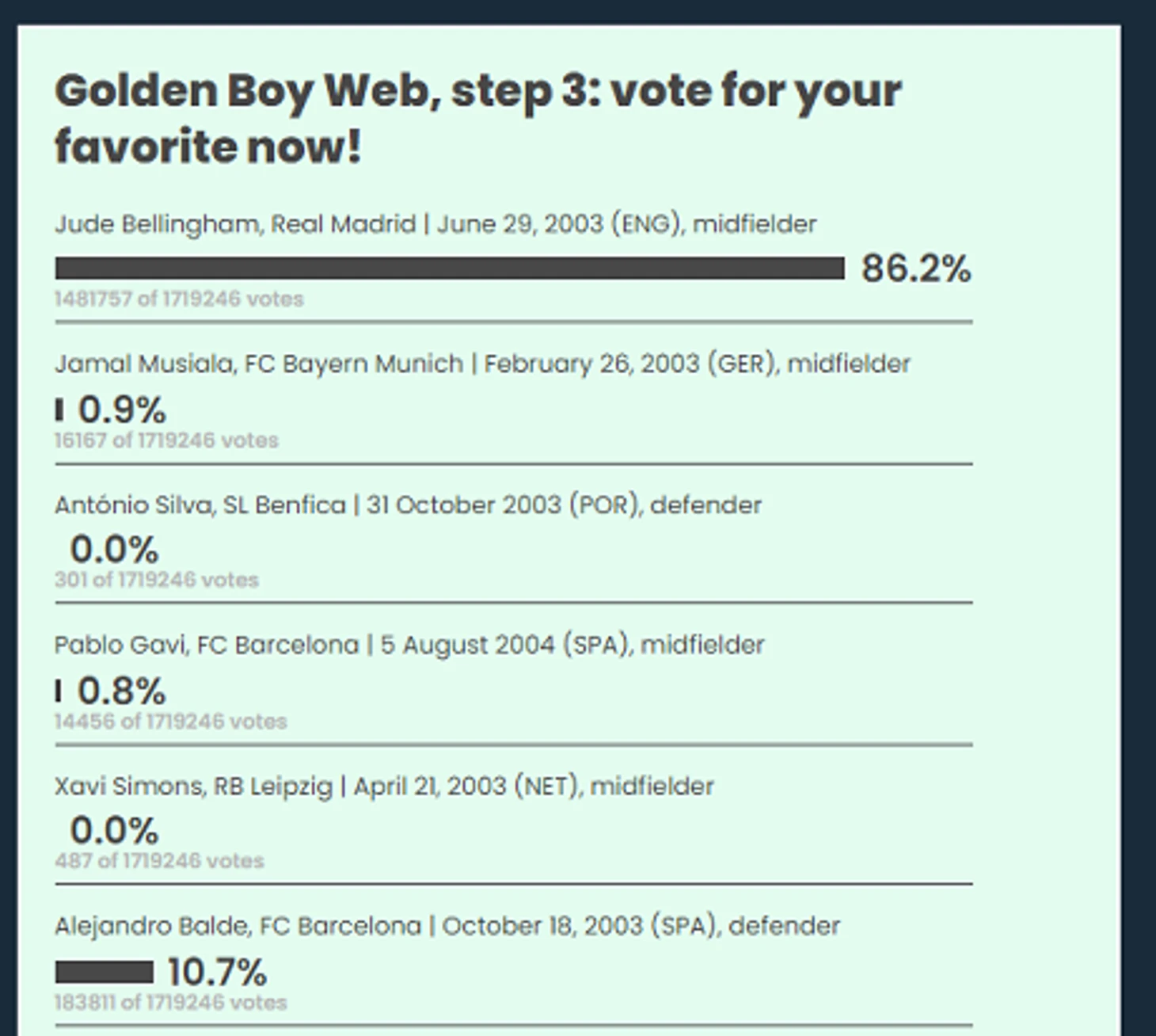1156x1036 pixels.
Task: Click Jamal Musiala's small vote bar
Action: pyautogui.click(x=59, y=410)
